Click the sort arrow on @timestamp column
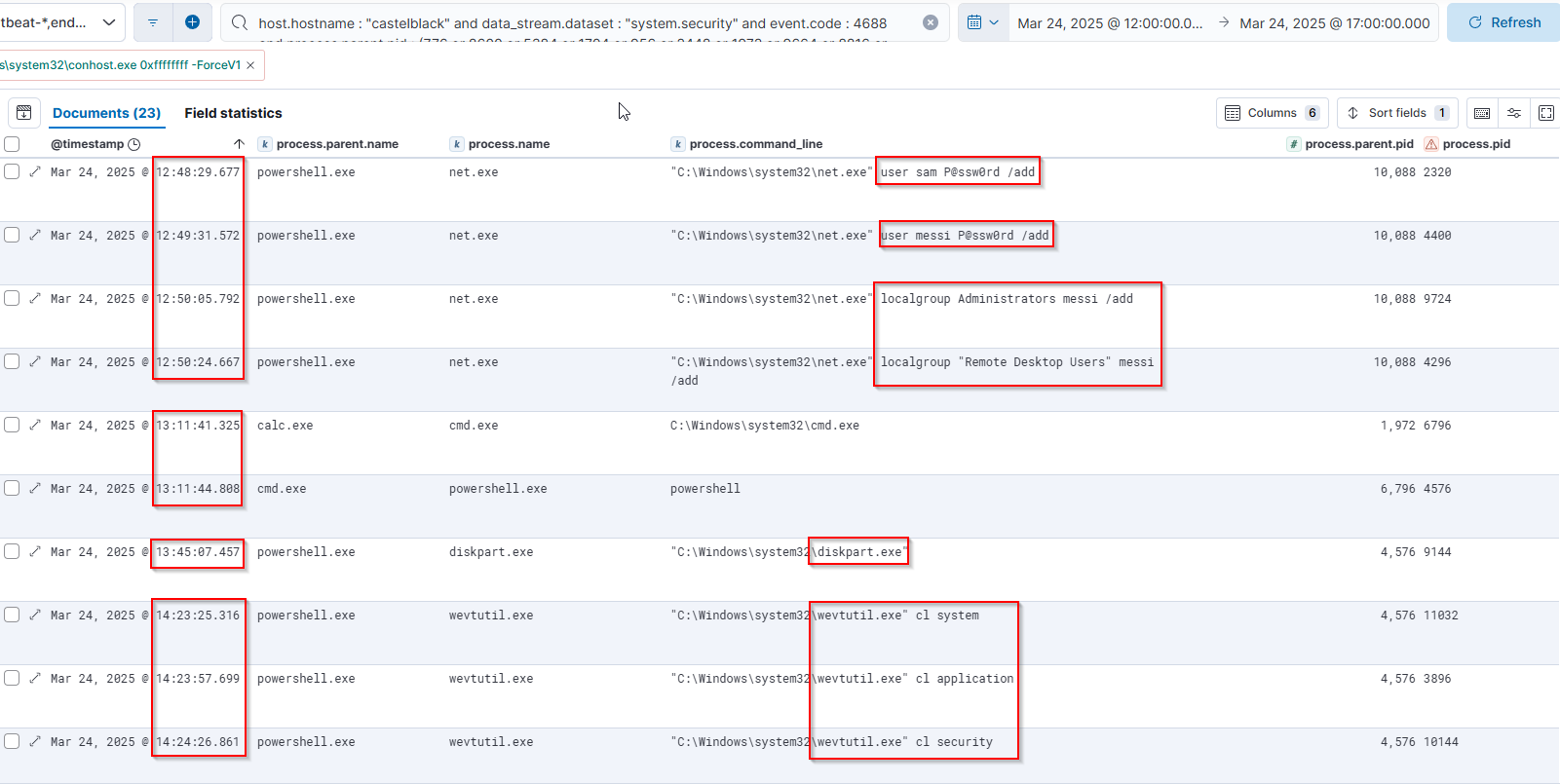1560x784 pixels. click(239, 144)
